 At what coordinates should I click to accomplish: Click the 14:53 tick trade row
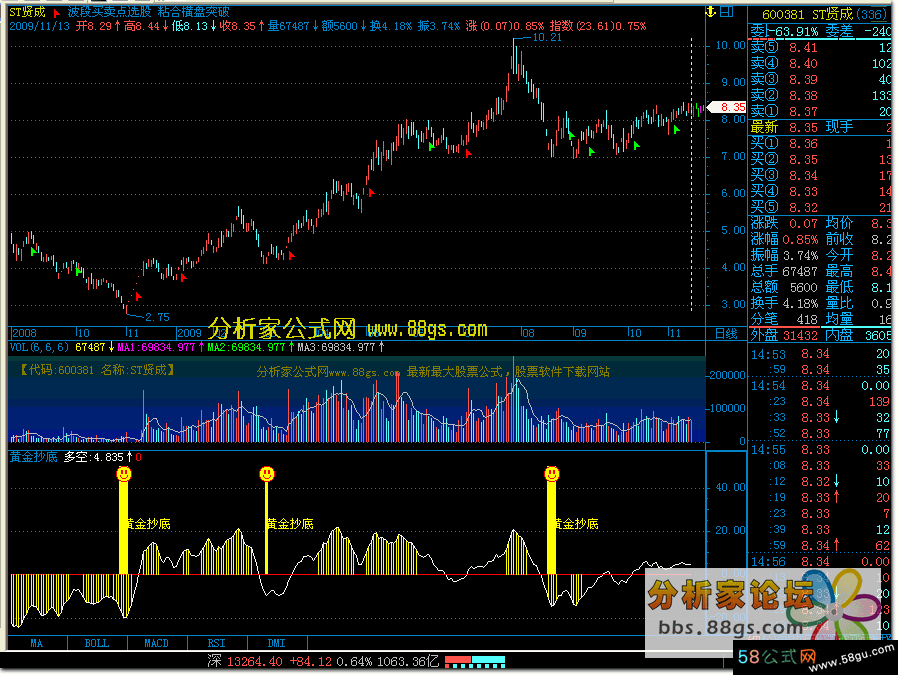[821, 355]
